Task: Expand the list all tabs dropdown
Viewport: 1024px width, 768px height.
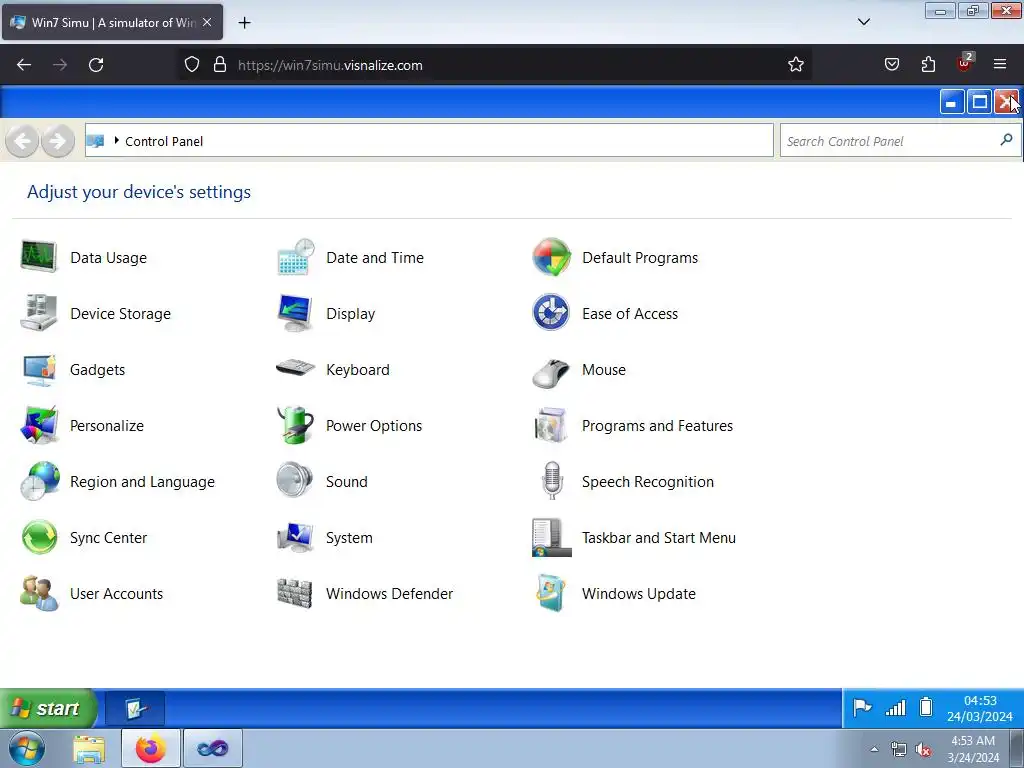Action: coord(864,22)
